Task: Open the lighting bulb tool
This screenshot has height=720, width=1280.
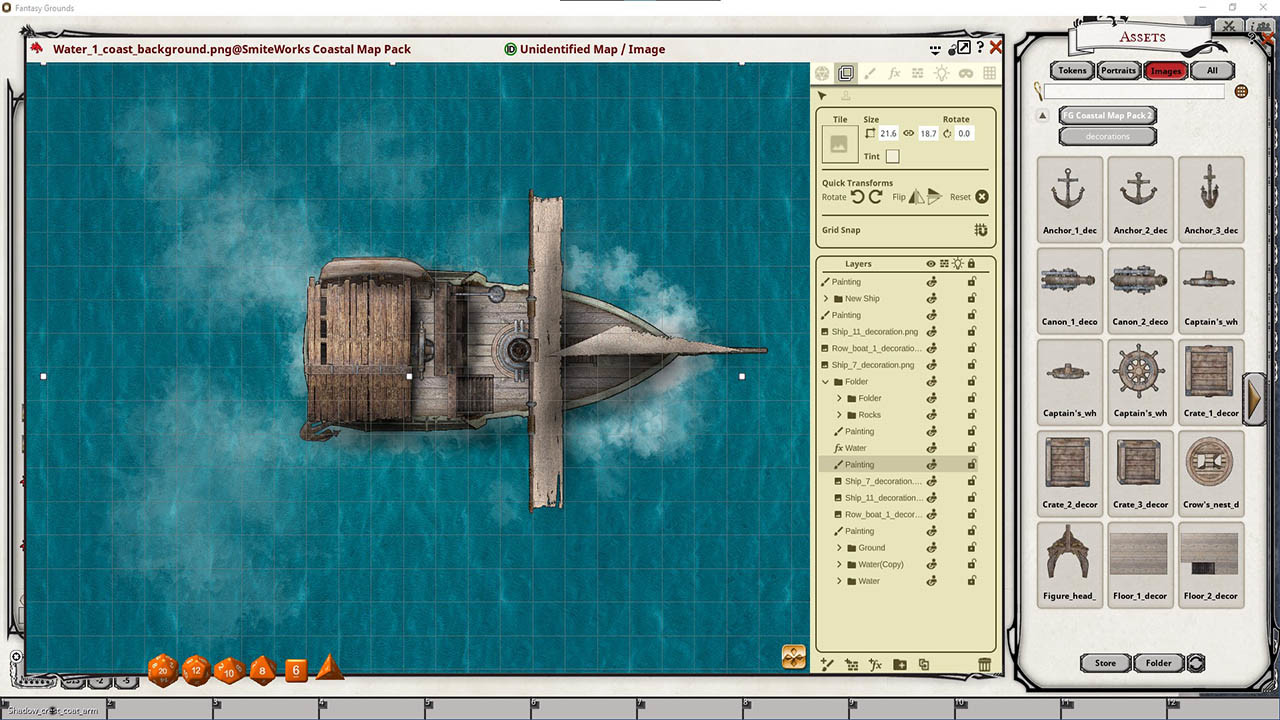Action: point(941,74)
